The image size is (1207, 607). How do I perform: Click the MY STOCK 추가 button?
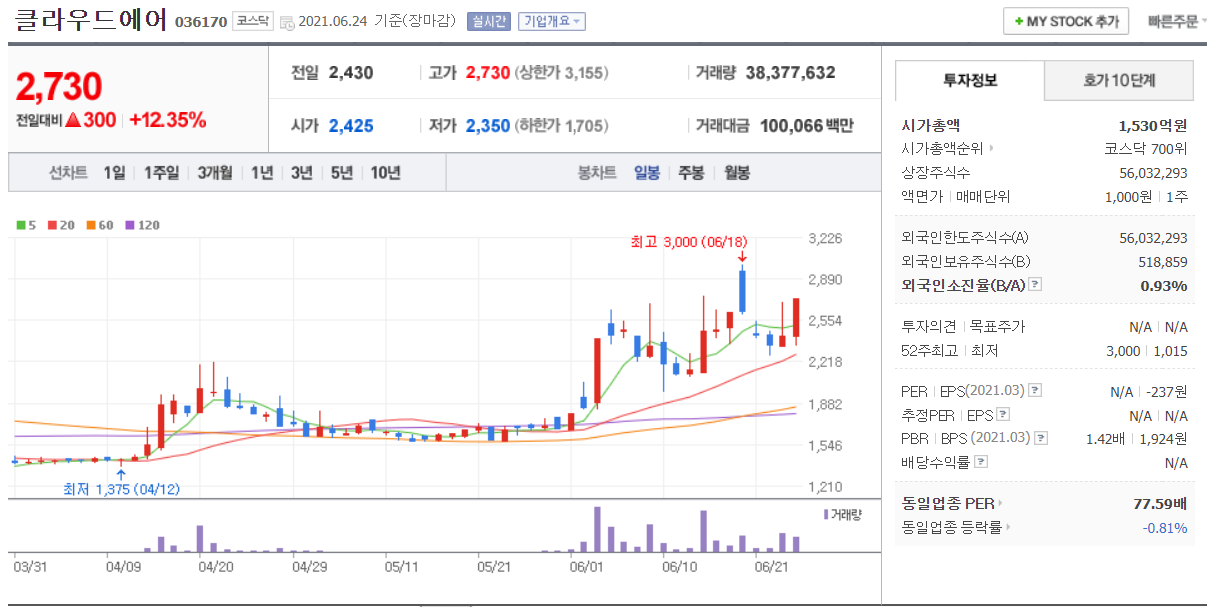[1066, 21]
